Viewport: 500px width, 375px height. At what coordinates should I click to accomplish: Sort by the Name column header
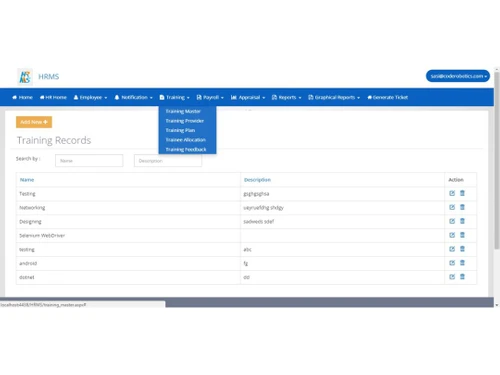click(27, 180)
